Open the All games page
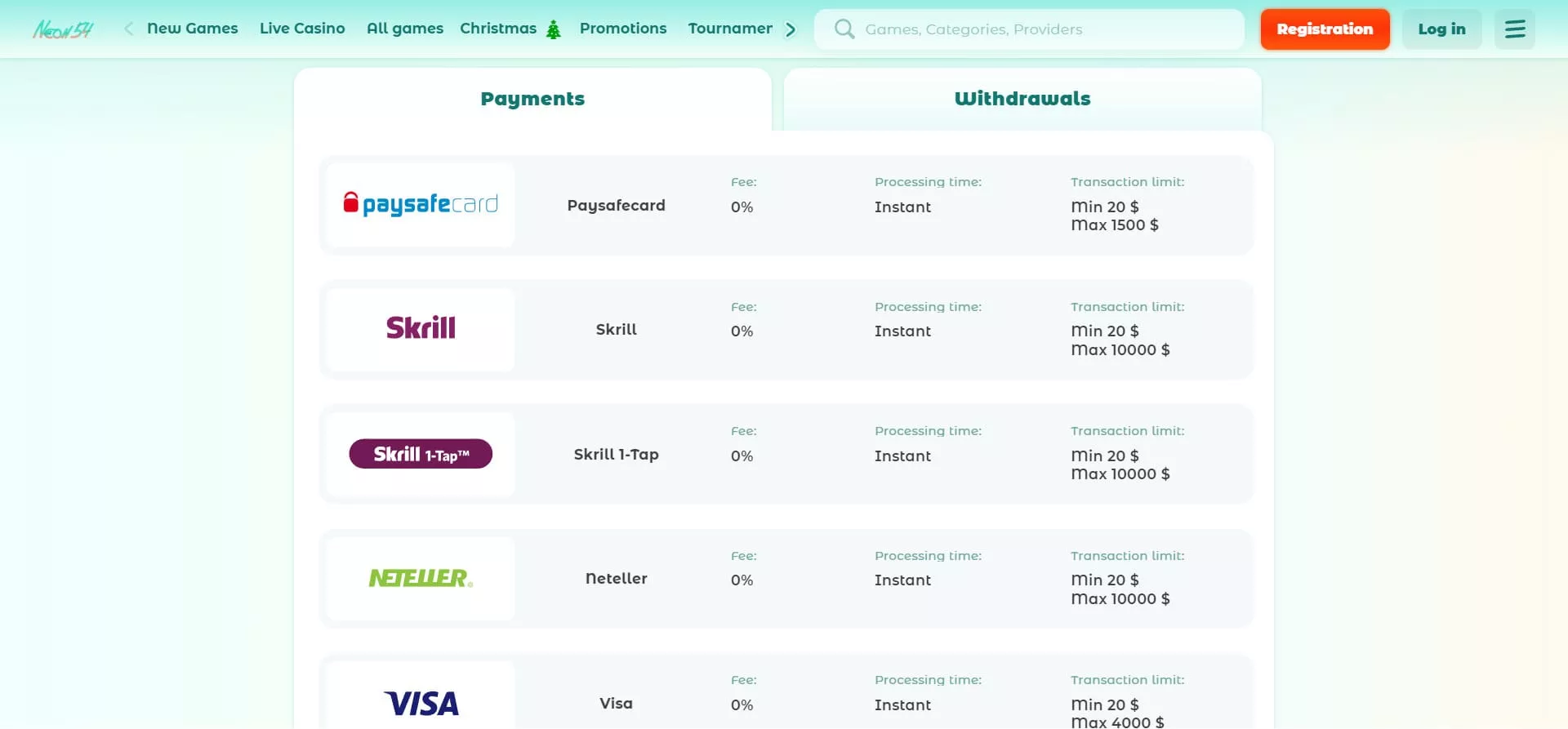Image resolution: width=1568 pixels, height=729 pixels. (405, 29)
